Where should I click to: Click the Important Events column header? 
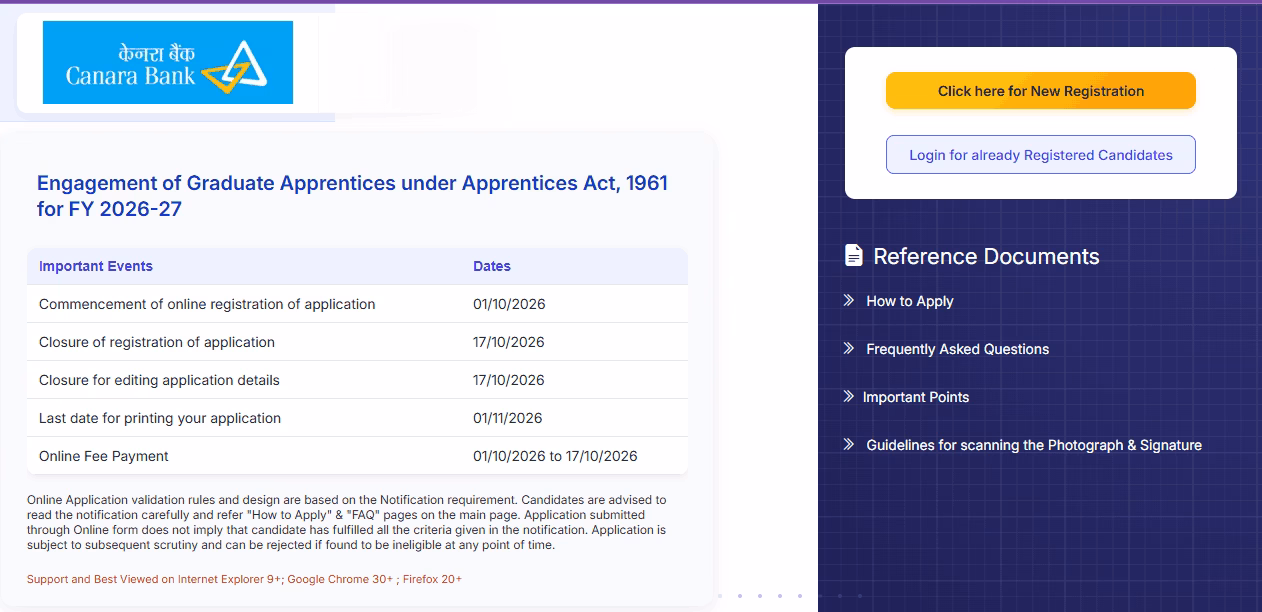[96, 266]
